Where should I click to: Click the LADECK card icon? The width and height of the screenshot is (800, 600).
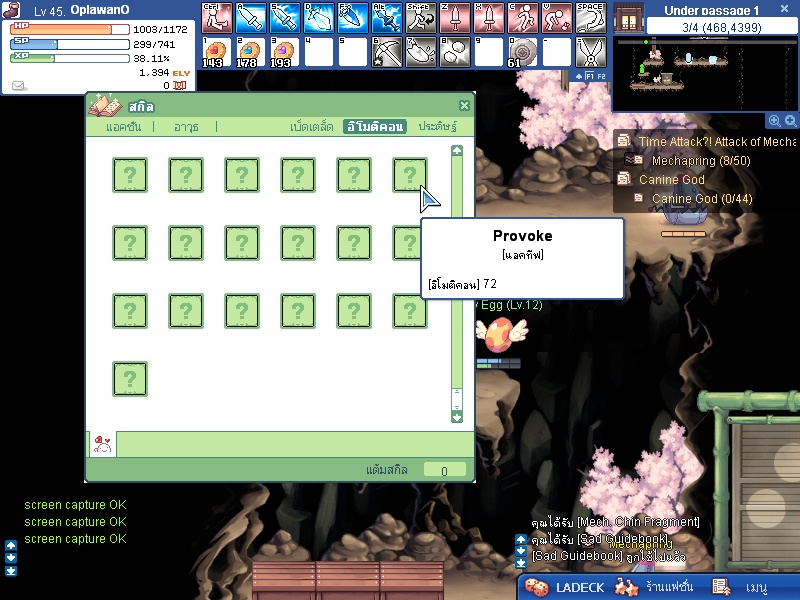pos(536,587)
